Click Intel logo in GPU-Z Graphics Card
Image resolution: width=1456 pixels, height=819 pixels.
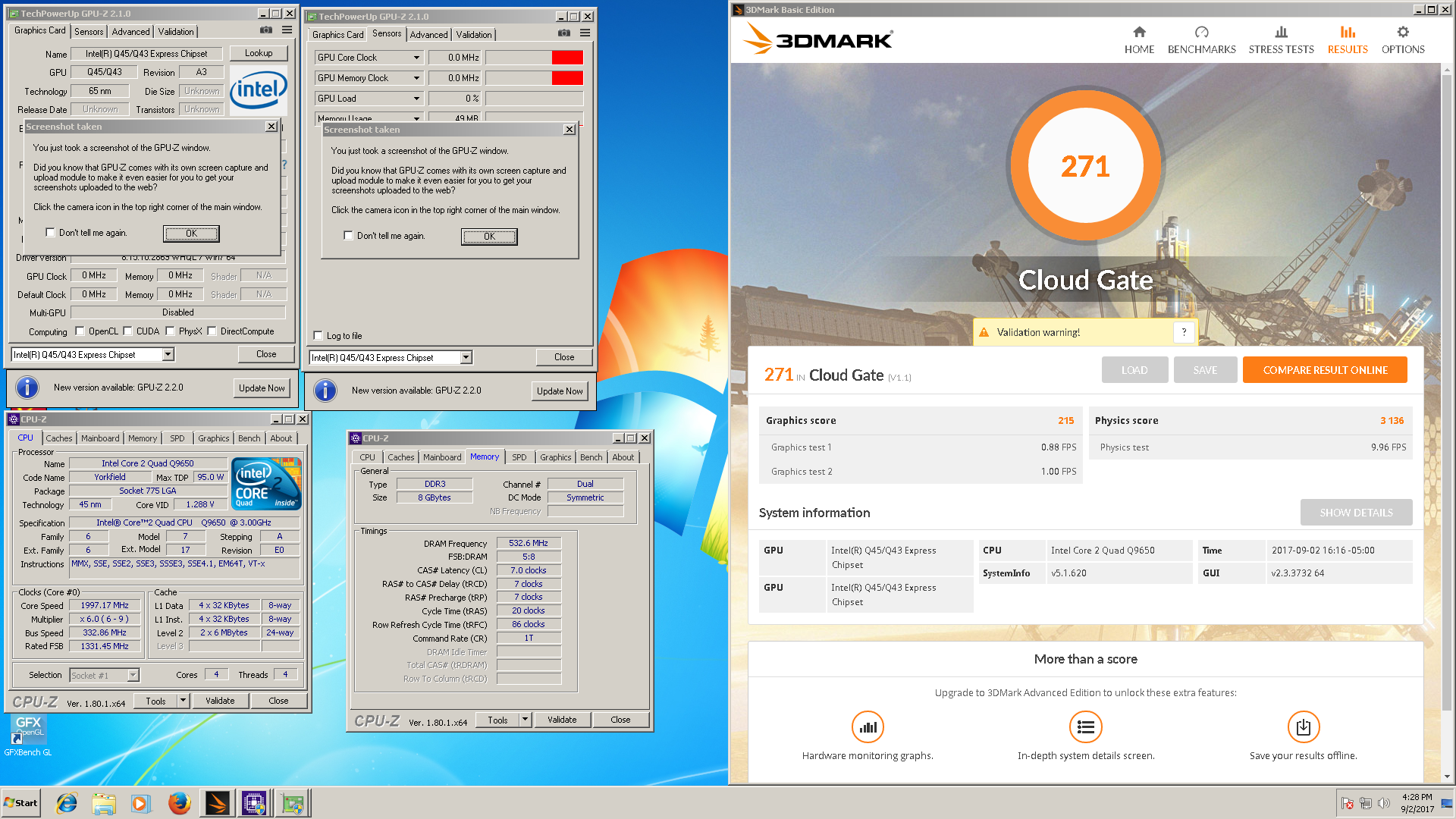tap(258, 90)
